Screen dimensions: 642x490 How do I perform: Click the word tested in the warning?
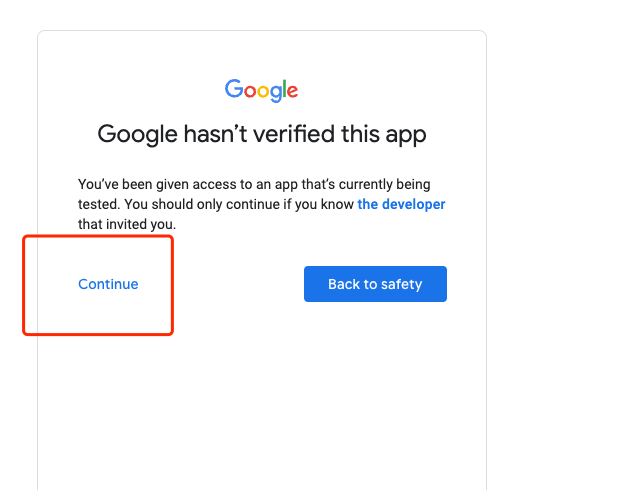tap(98, 204)
